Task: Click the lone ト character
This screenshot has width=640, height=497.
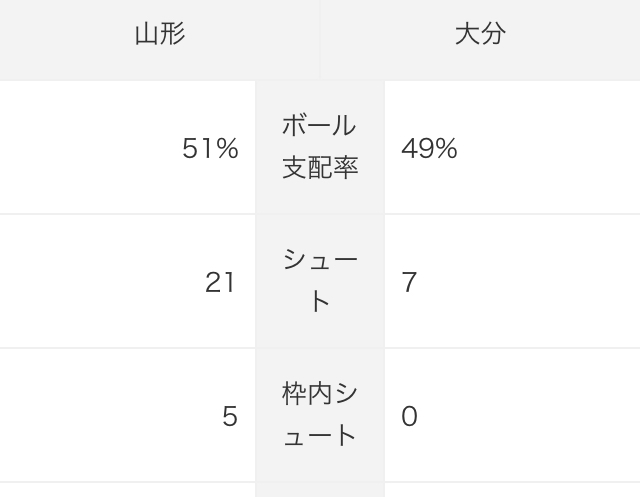Action: [x=319, y=302]
